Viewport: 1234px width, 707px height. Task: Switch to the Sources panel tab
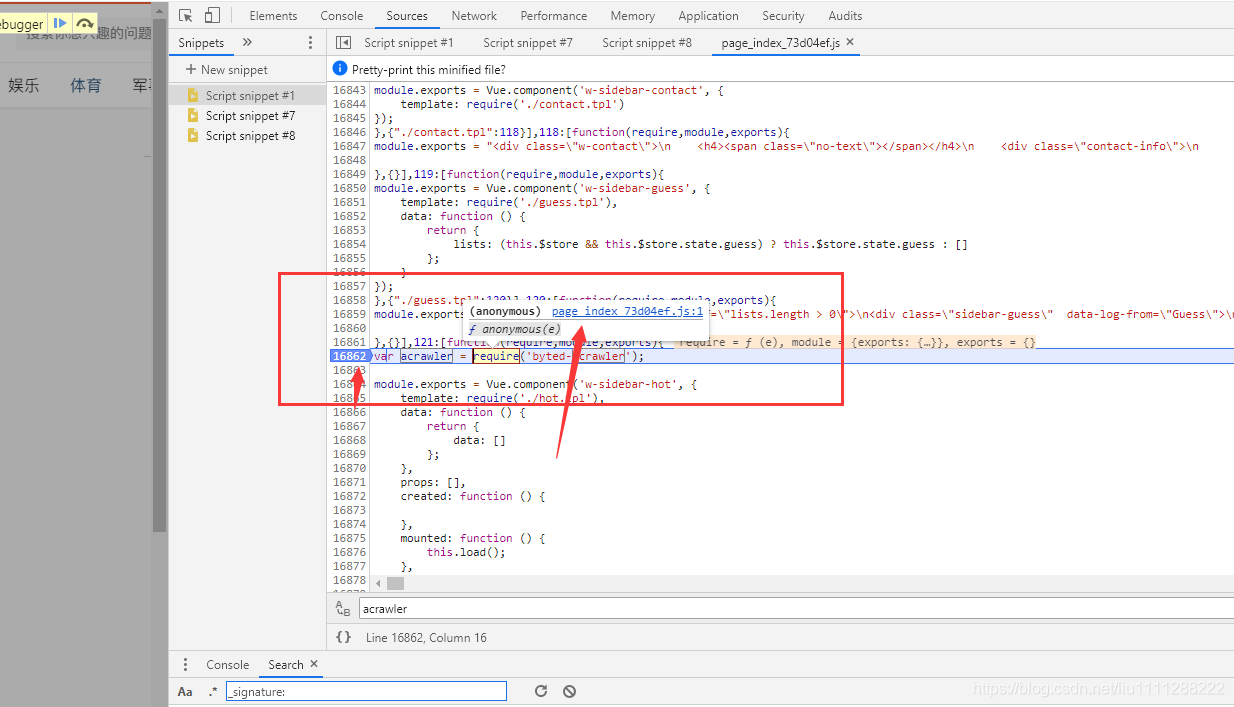(407, 16)
